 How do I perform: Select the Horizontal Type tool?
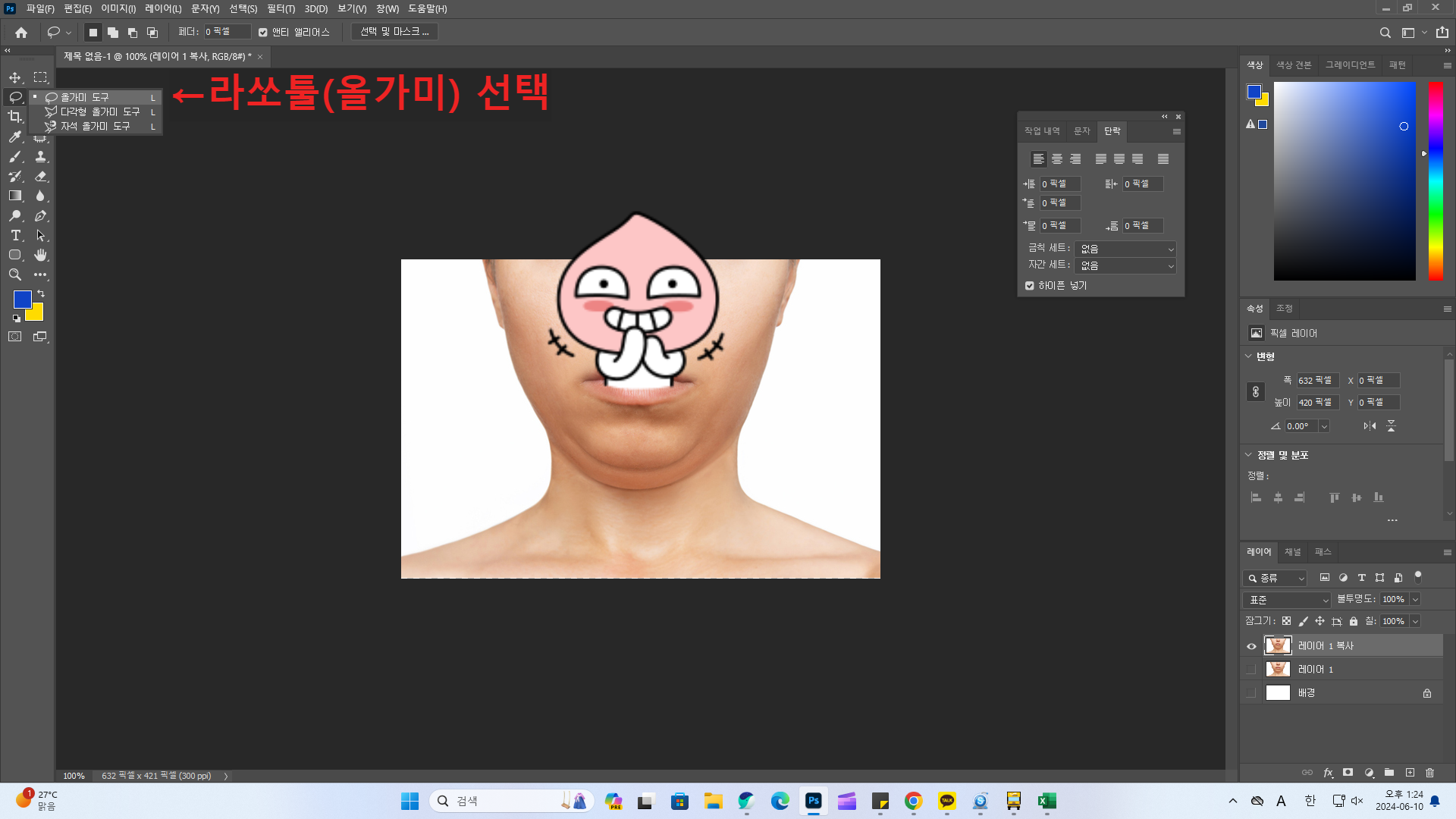15,236
